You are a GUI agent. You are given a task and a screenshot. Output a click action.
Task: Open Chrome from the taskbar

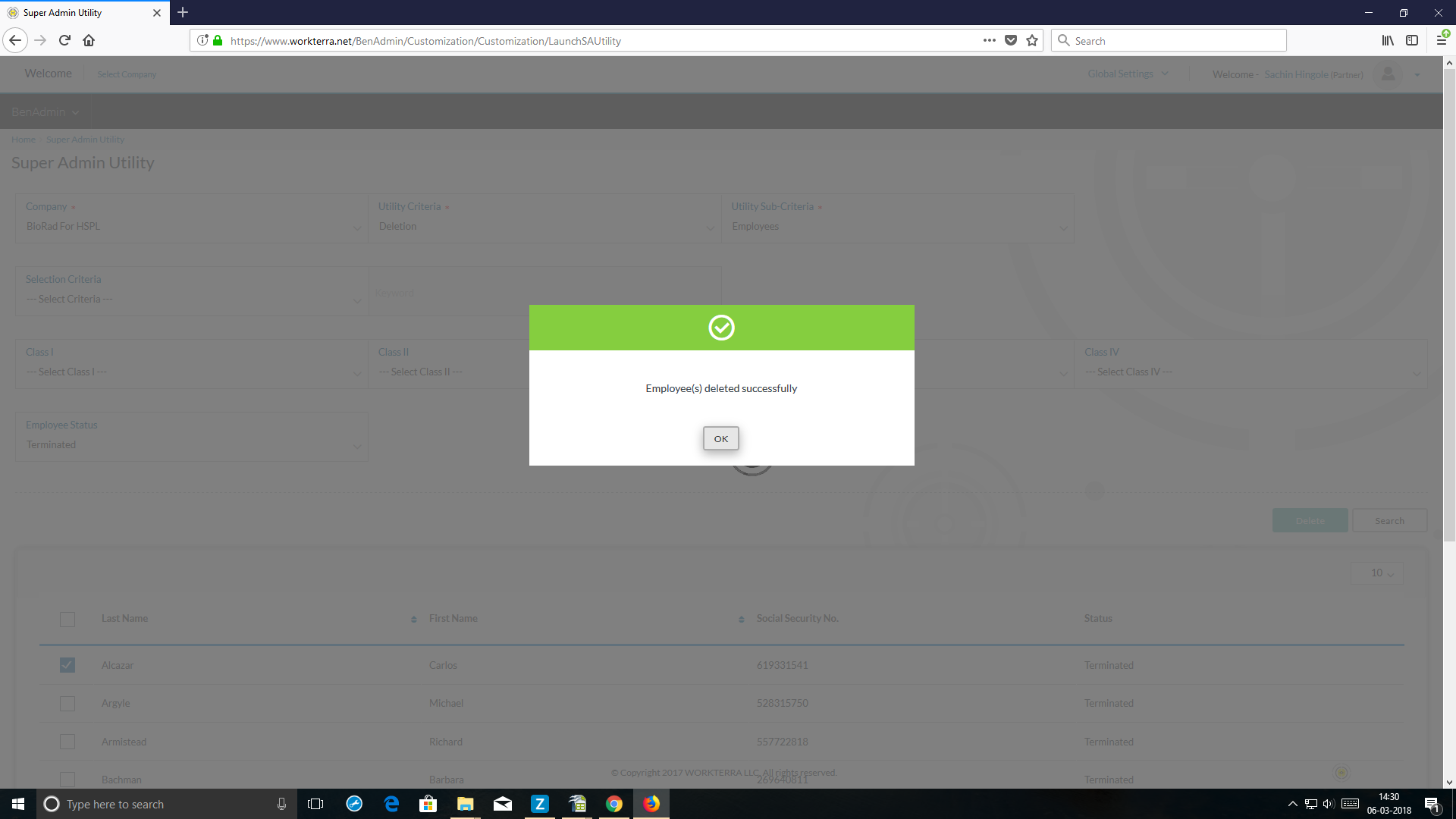614,804
